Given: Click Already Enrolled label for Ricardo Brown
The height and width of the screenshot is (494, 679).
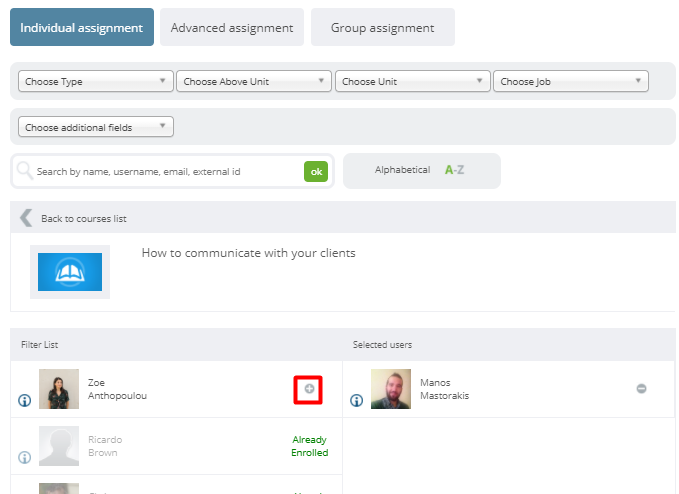Looking at the screenshot, I should click(x=310, y=446).
